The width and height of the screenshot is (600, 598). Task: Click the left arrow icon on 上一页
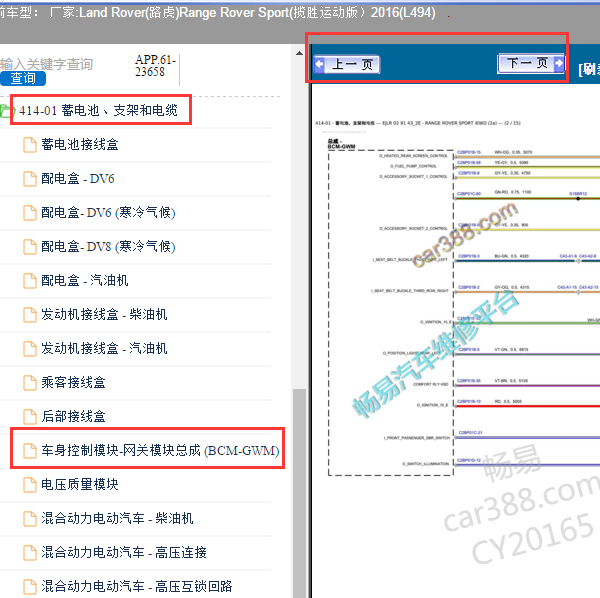click(x=320, y=64)
